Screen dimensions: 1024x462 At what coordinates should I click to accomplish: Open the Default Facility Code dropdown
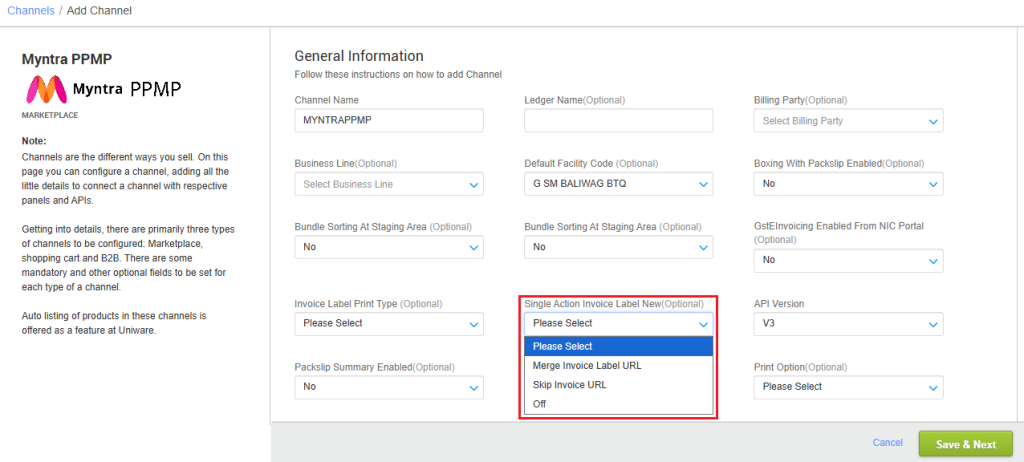618,184
